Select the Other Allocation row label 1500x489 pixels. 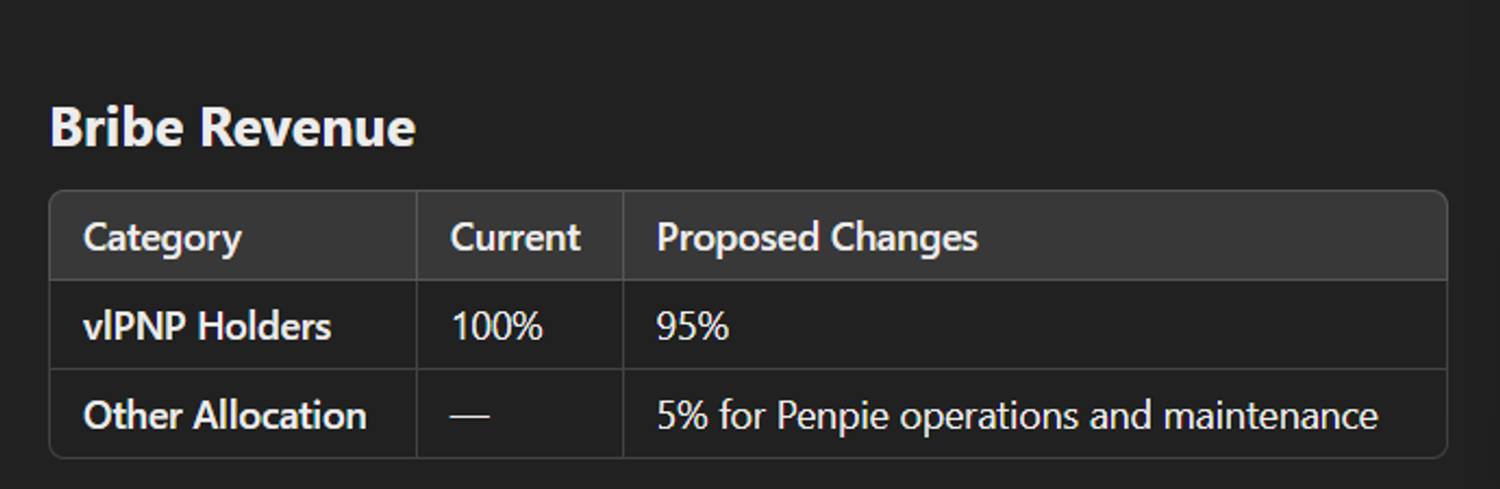point(224,416)
